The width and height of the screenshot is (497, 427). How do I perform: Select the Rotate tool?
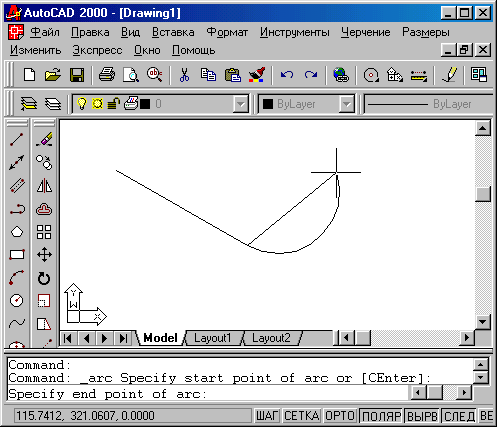(44, 278)
